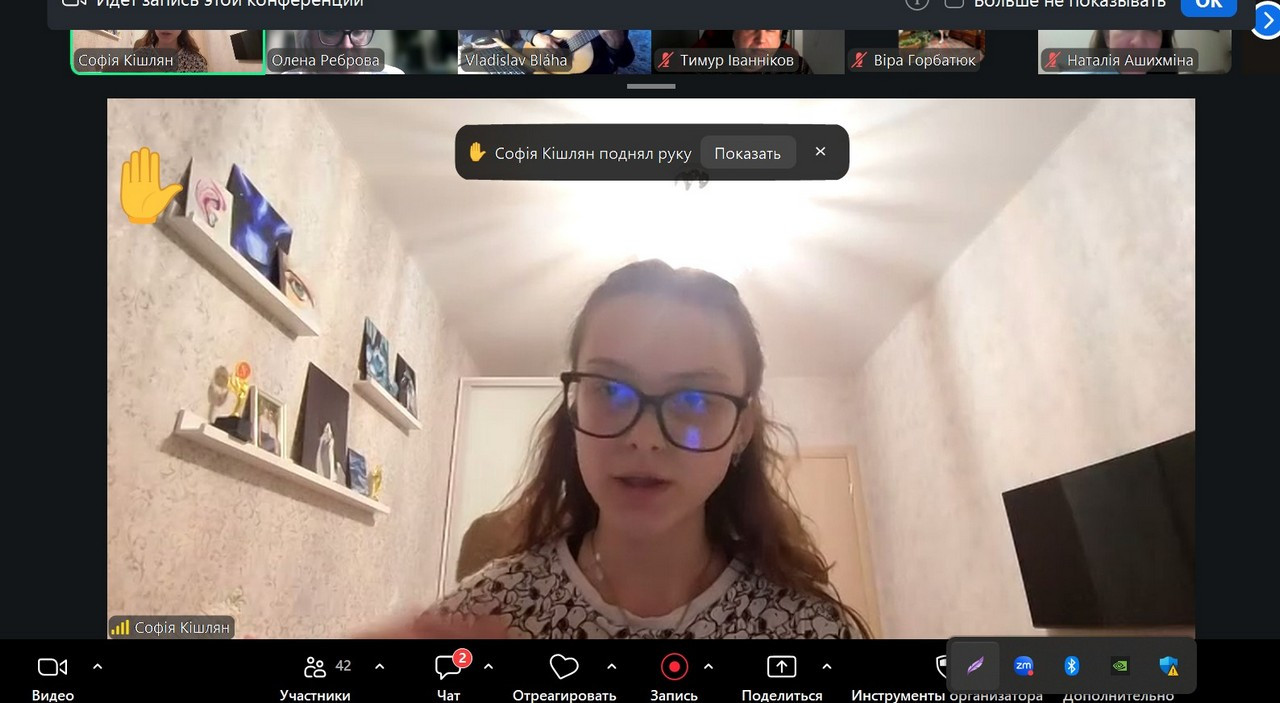Click the Windows Security shield tray icon
Screen dimensions: 1280x703
click(1168, 666)
